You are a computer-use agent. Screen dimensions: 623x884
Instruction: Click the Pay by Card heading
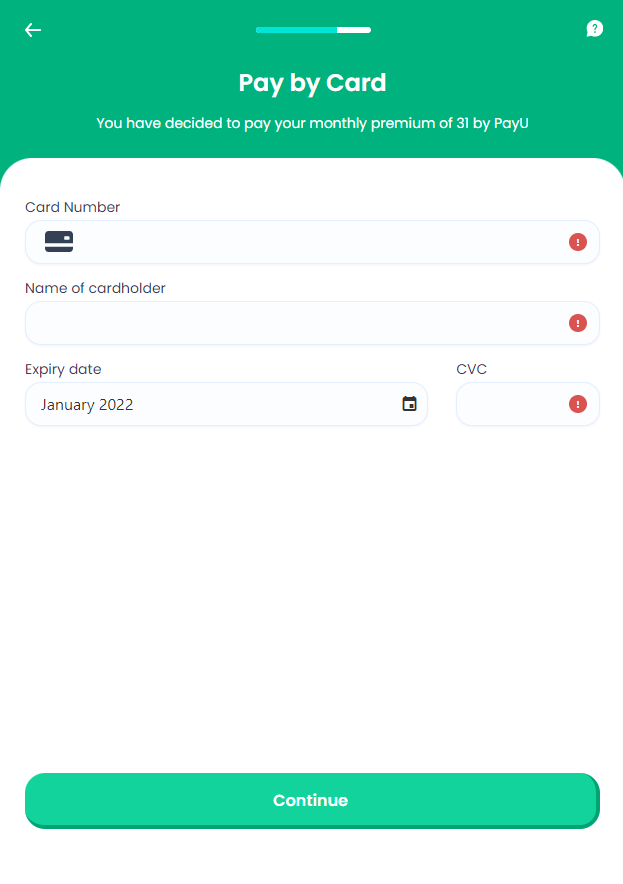click(312, 83)
